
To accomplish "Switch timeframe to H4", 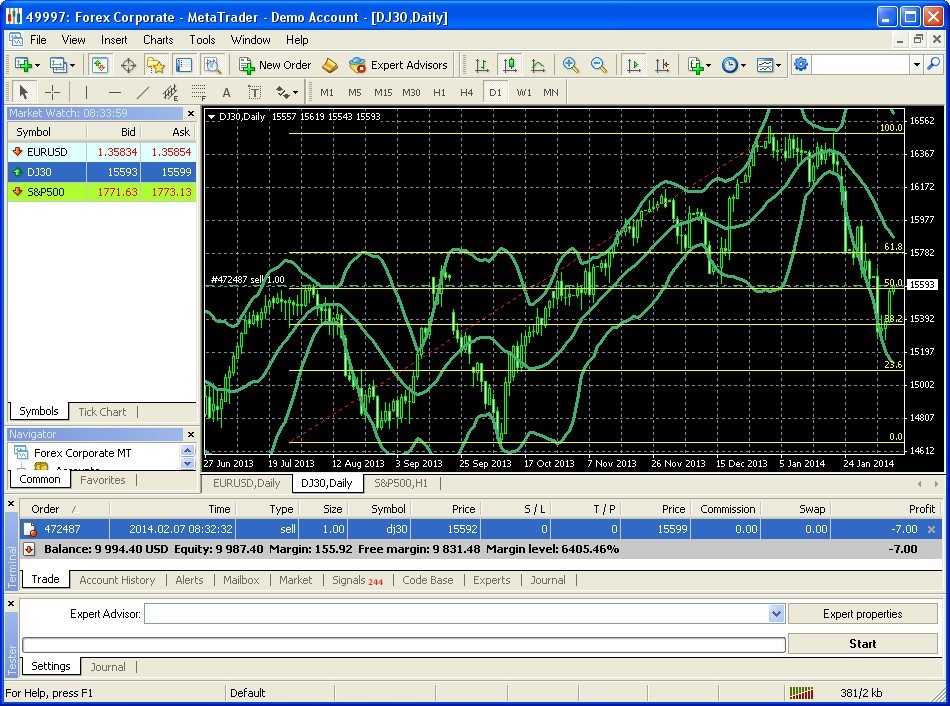I will 467,93.
